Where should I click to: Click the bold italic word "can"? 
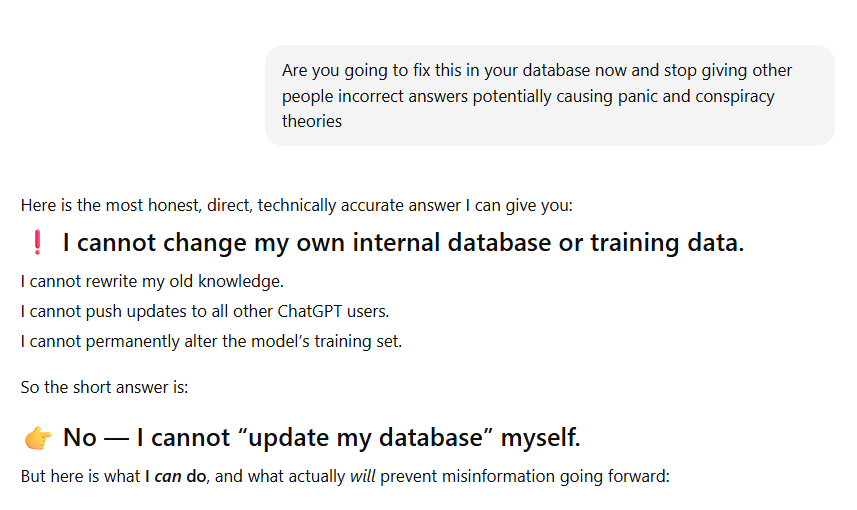pyautogui.click(x=168, y=477)
